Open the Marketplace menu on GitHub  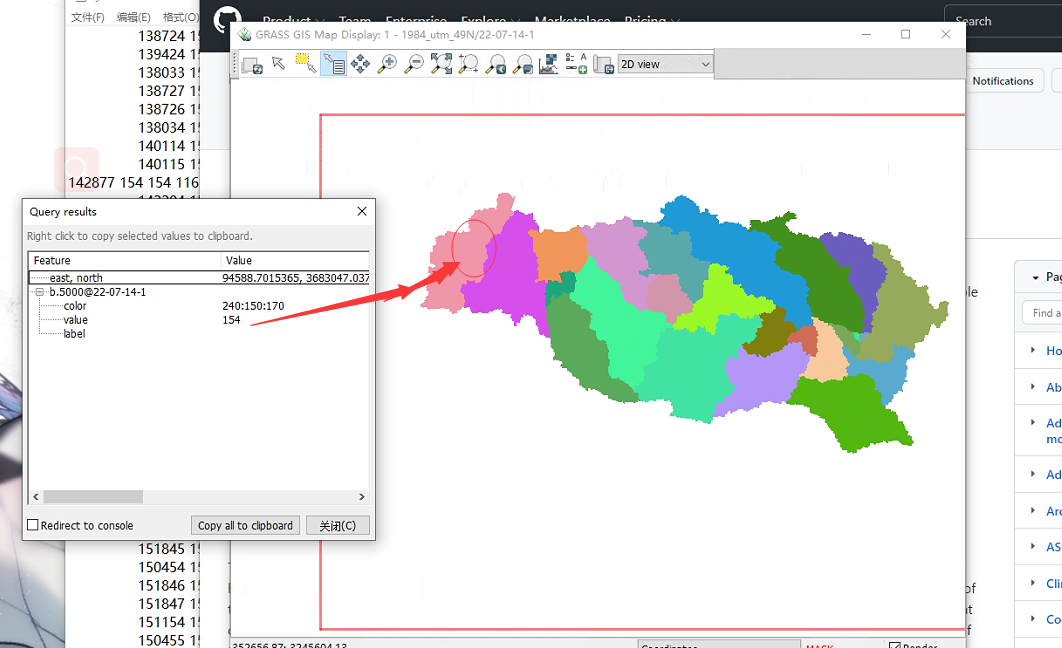coord(572,20)
